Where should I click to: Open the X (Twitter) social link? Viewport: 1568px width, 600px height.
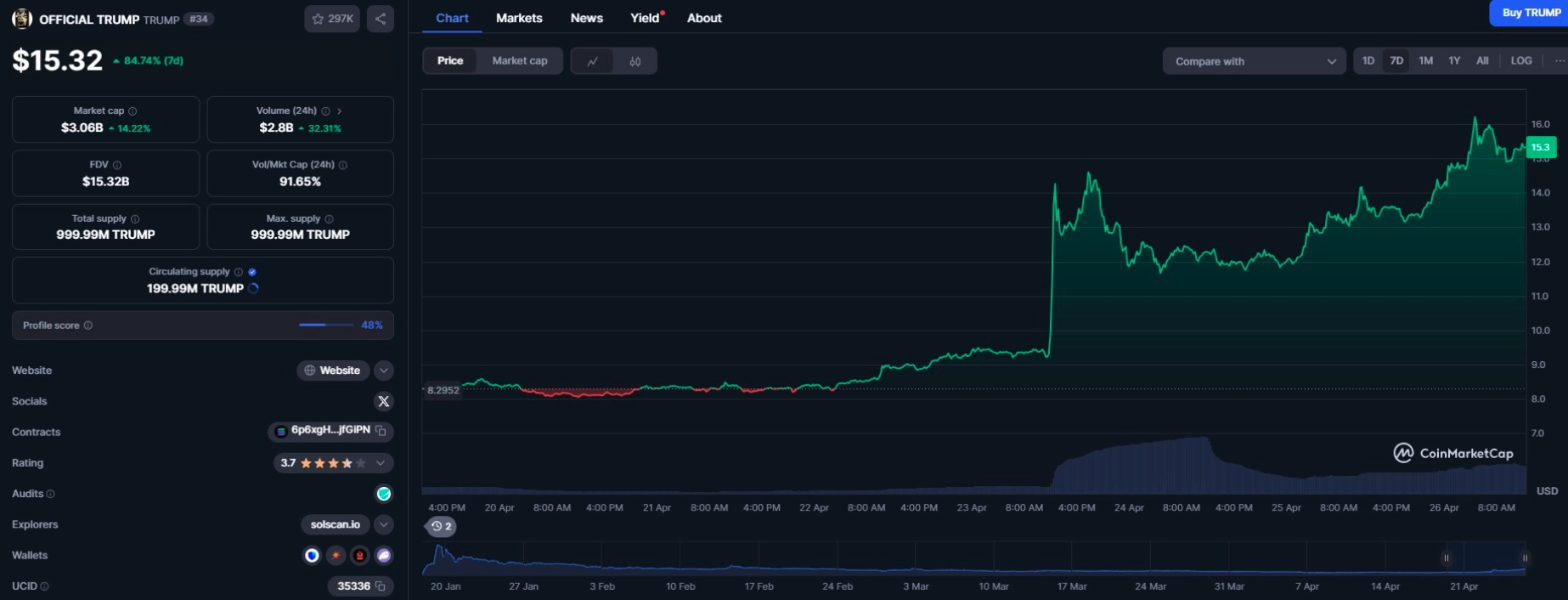[384, 401]
